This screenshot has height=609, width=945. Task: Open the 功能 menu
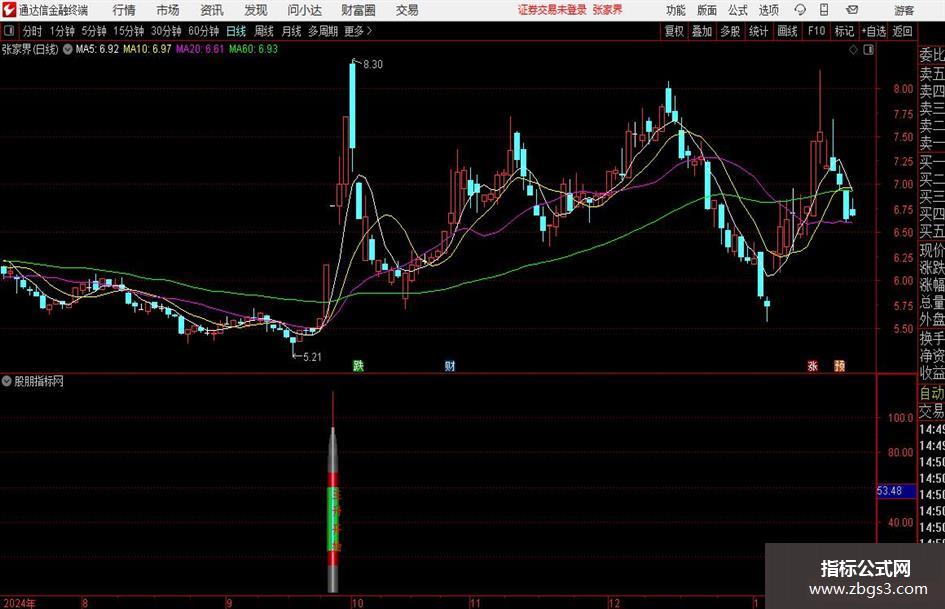coord(675,10)
